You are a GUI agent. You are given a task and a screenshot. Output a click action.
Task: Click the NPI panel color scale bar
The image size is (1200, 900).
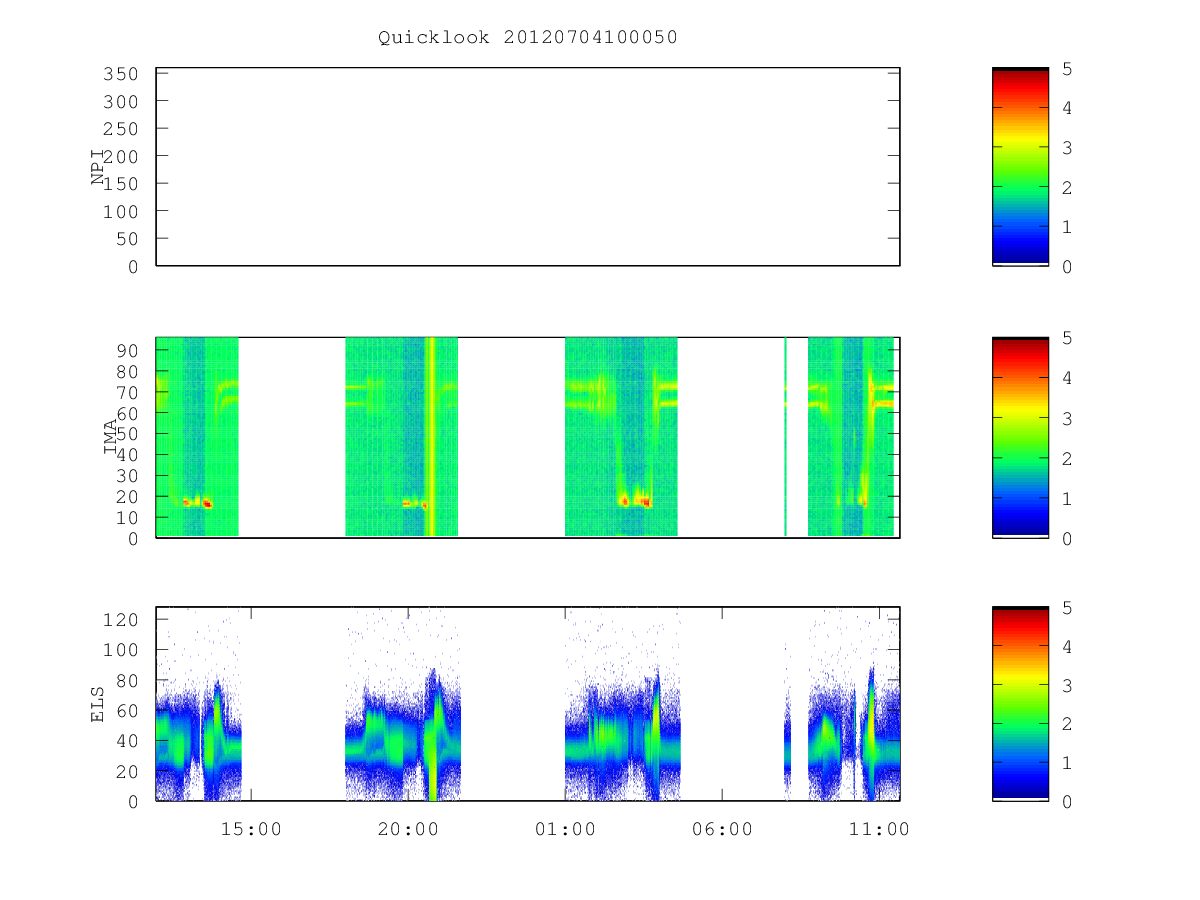(1020, 167)
